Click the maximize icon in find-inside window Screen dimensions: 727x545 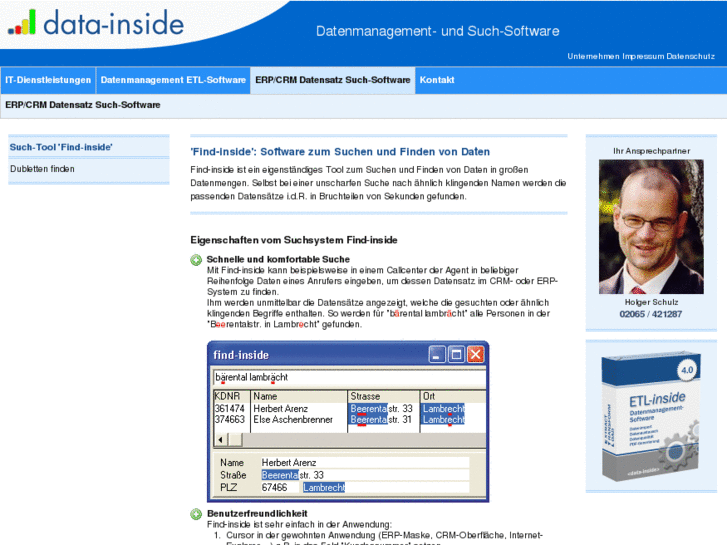(456, 355)
